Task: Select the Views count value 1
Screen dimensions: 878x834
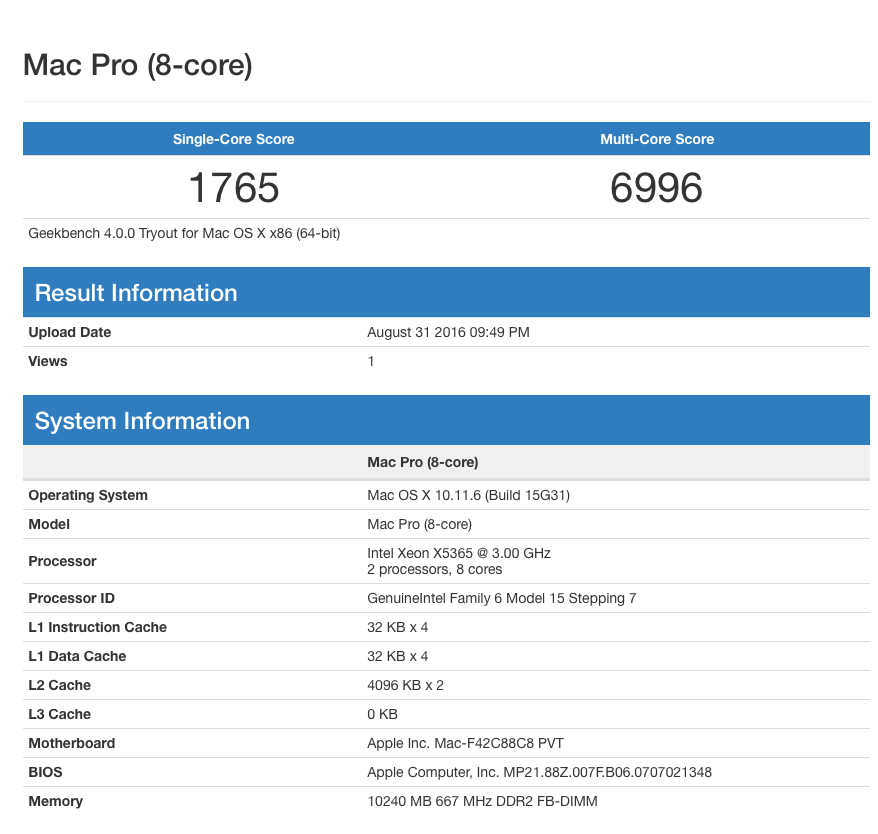Action: click(371, 361)
